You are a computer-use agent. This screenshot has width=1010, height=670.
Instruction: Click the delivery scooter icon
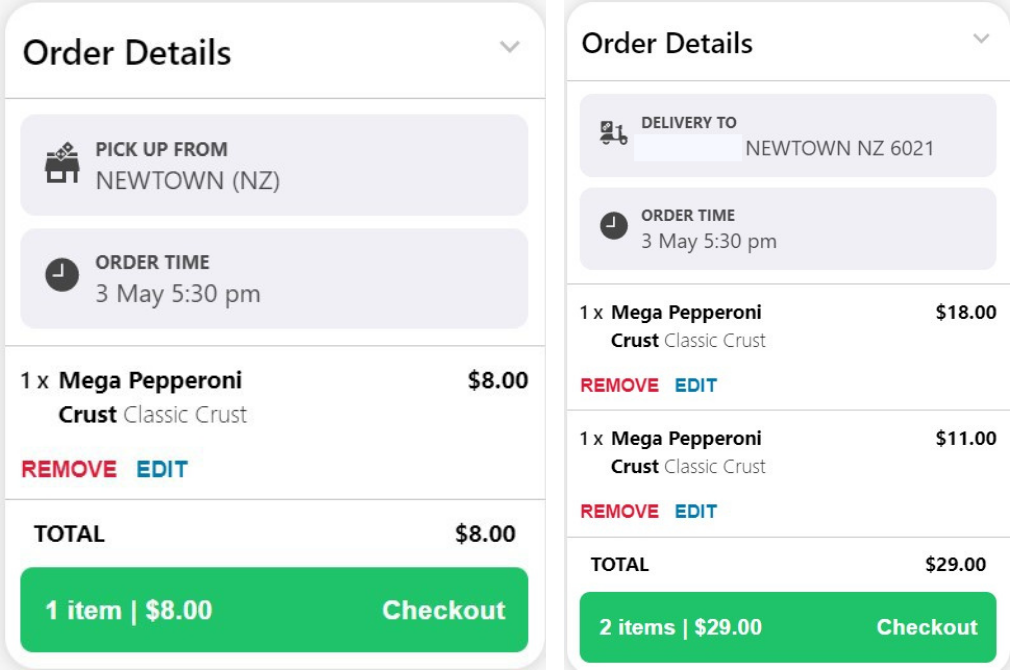point(613,134)
